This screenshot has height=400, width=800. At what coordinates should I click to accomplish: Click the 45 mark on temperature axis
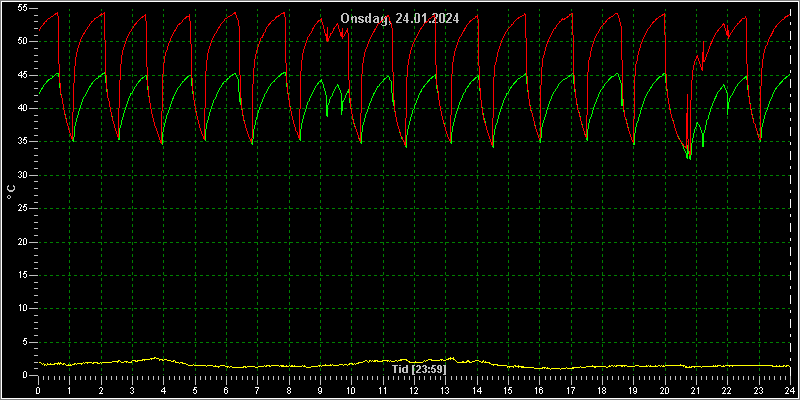point(21,75)
